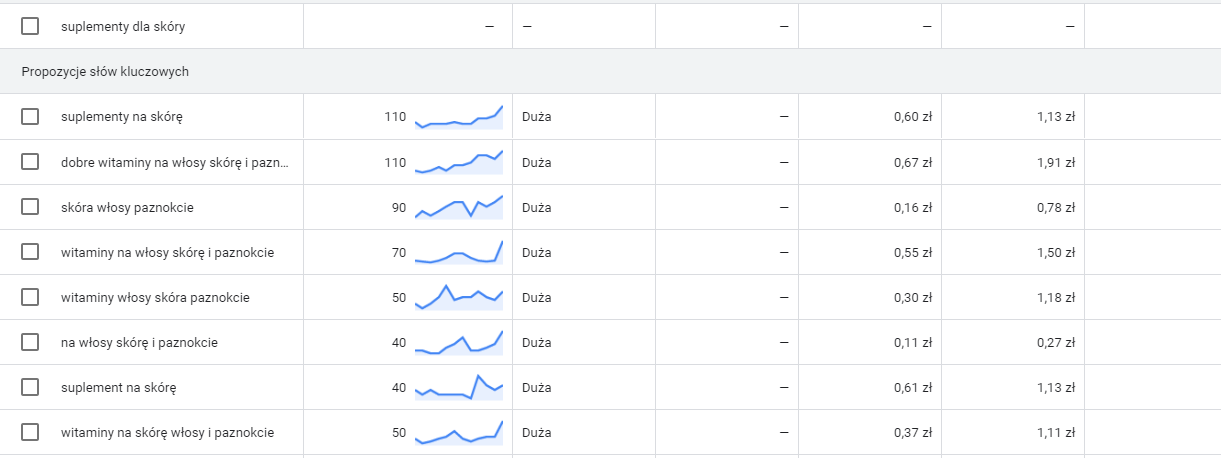Click the trend graph for 'witaminy na włosy skórę i paznokcie'
1221x458 pixels.
click(x=459, y=252)
